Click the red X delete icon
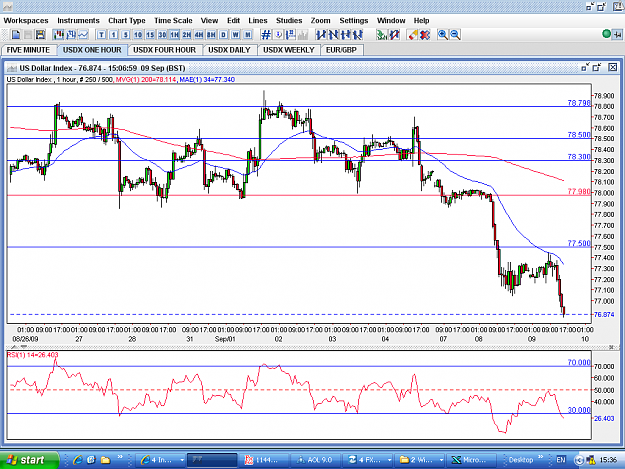 (425, 35)
